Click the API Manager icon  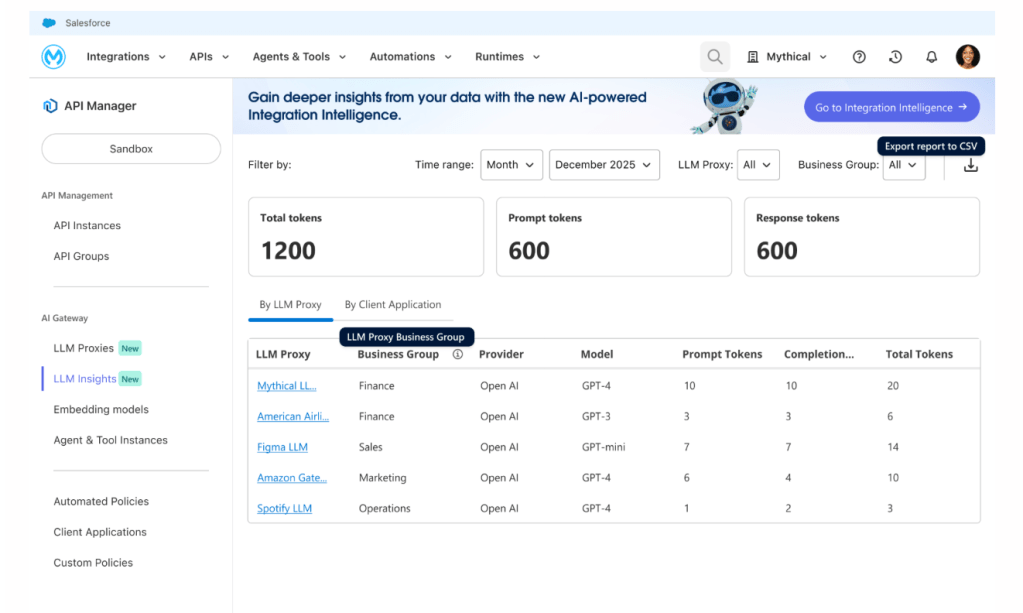(x=50, y=106)
